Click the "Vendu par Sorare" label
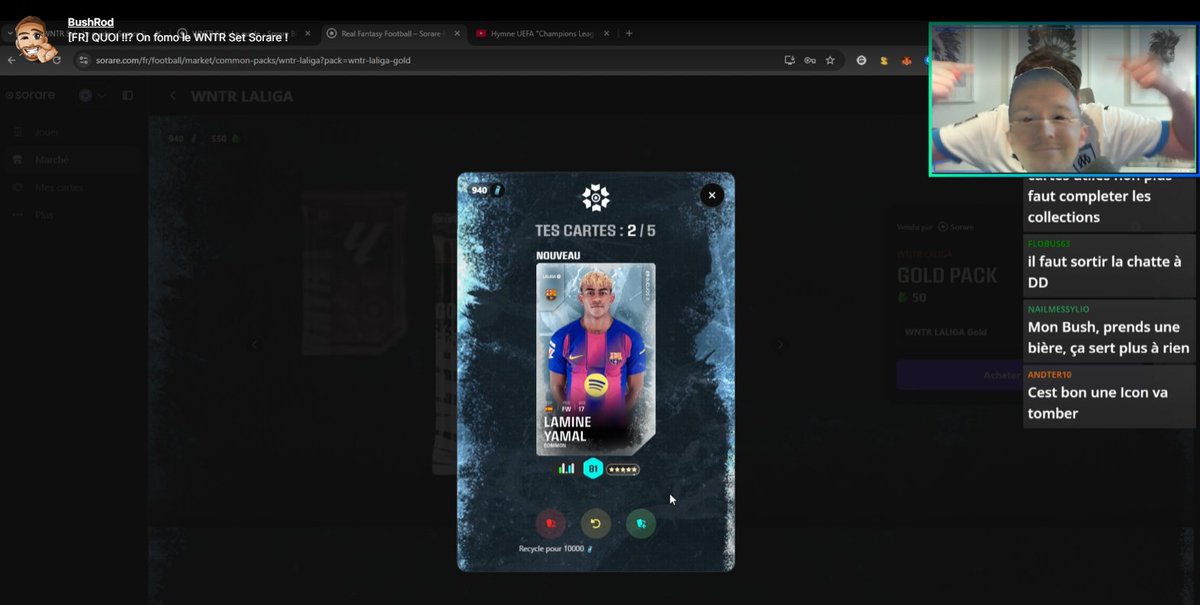This screenshot has width=1200, height=605. click(935, 227)
